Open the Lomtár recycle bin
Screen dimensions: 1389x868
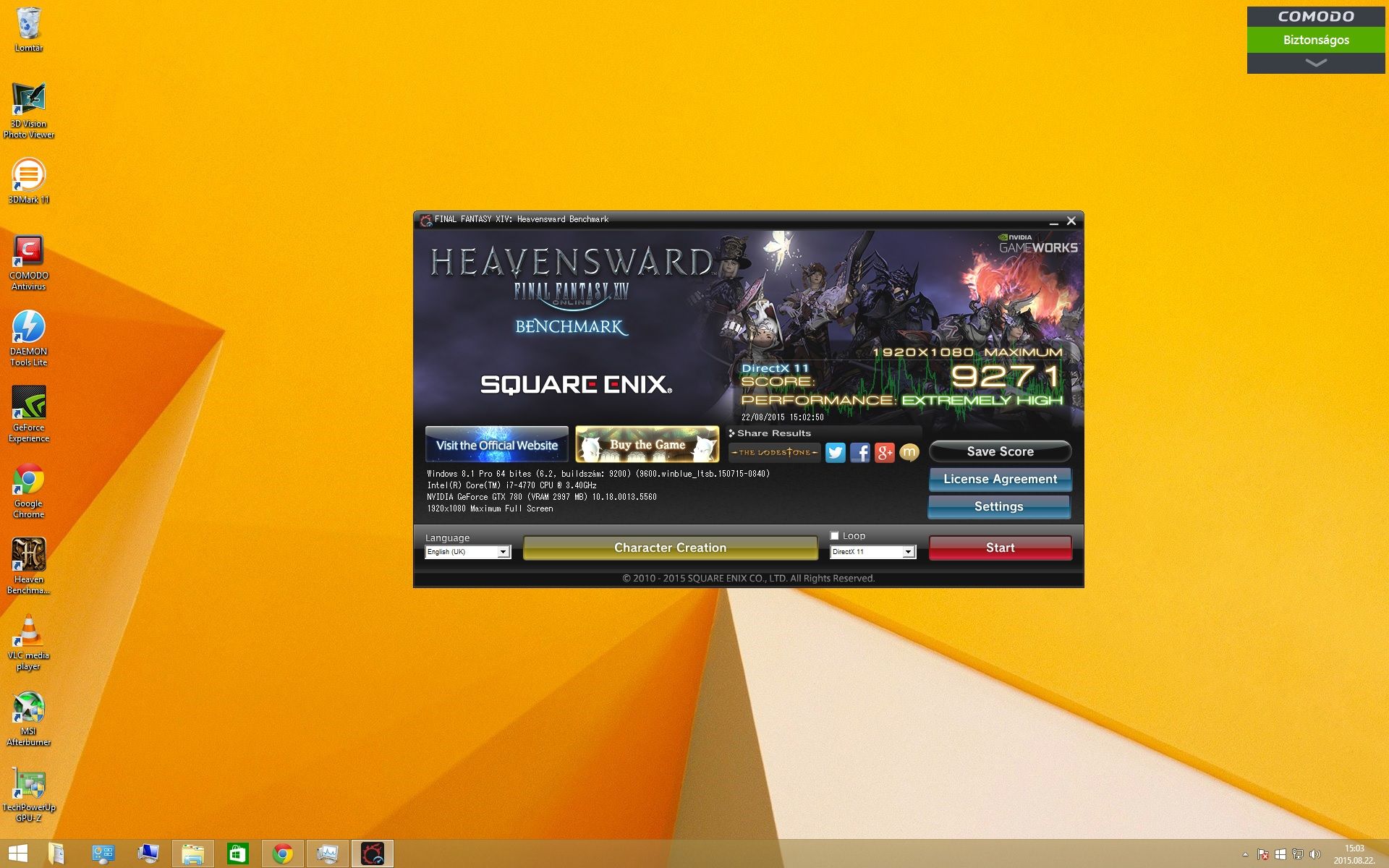[29, 30]
